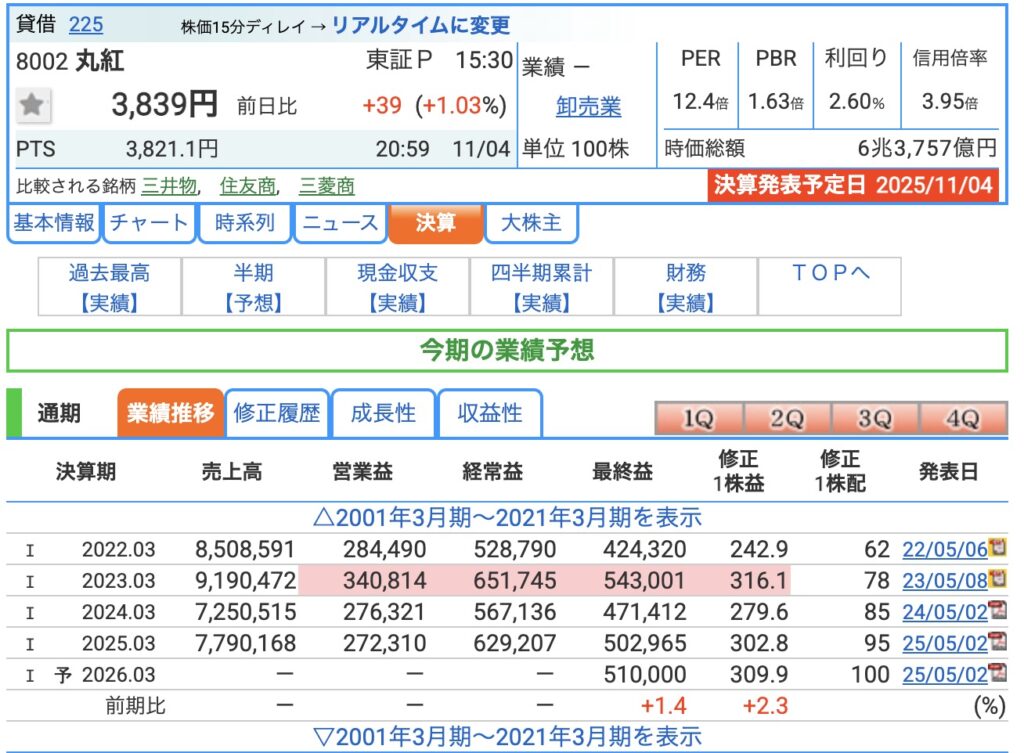Open the compared stock 三井物 link
Viewport: 1024px width, 753px height.
(169, 186)
